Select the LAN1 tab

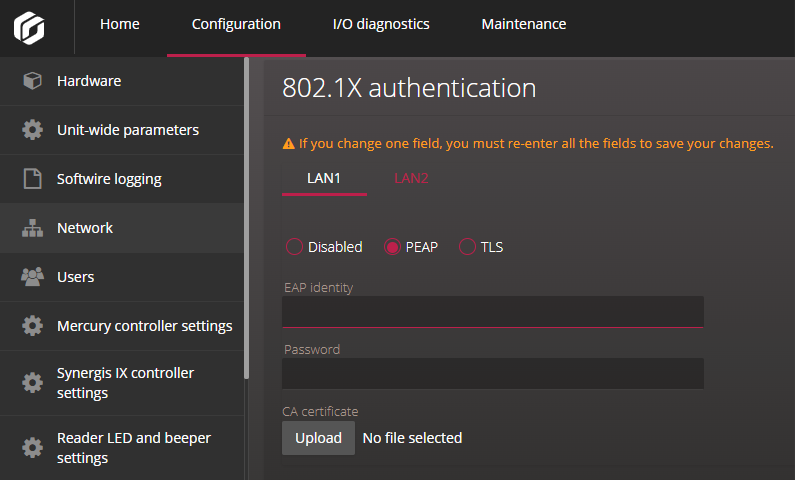coord(324,178)
